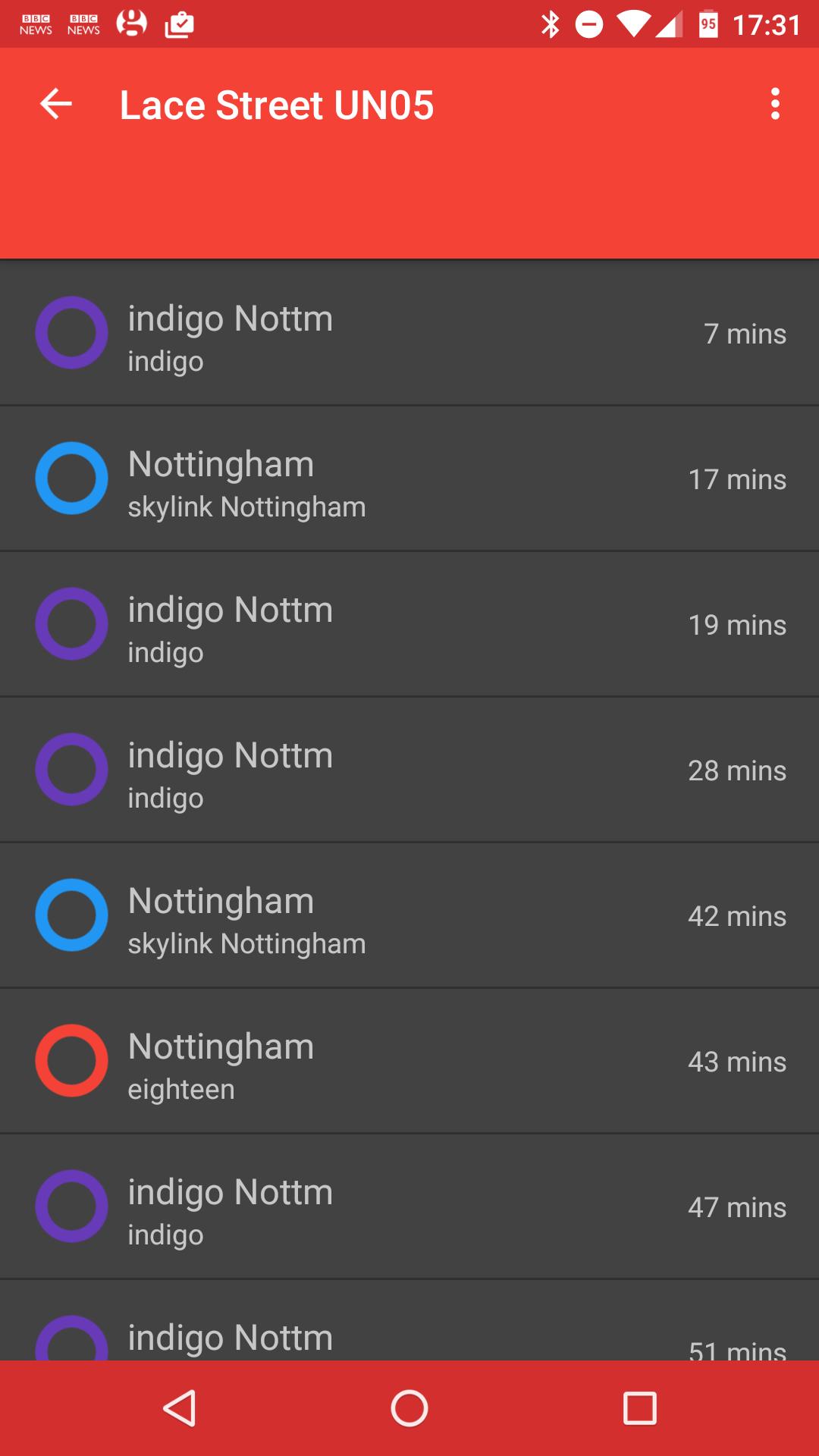
Task: Tap the Bluetooth status bar icon
Action: [x=550, y=24]
